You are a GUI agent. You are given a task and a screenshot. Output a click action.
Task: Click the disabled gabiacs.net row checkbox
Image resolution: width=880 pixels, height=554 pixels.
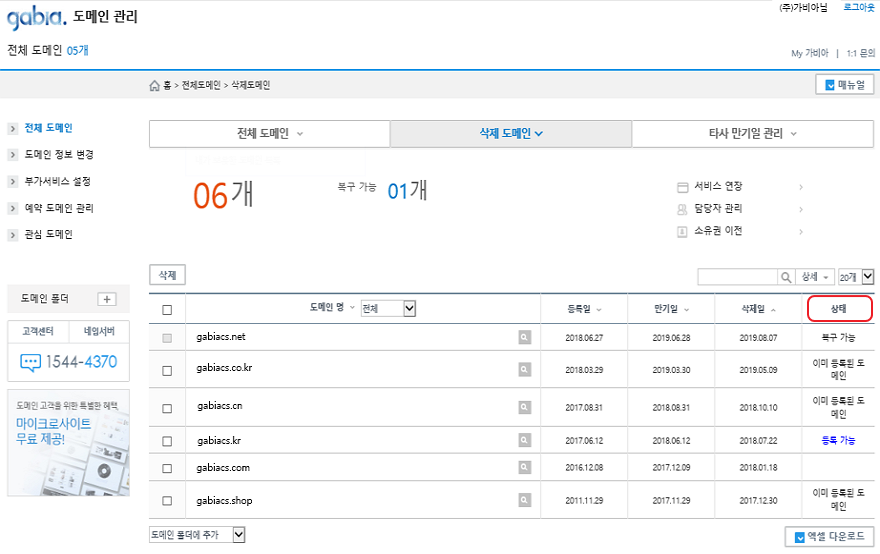point(167,338)
